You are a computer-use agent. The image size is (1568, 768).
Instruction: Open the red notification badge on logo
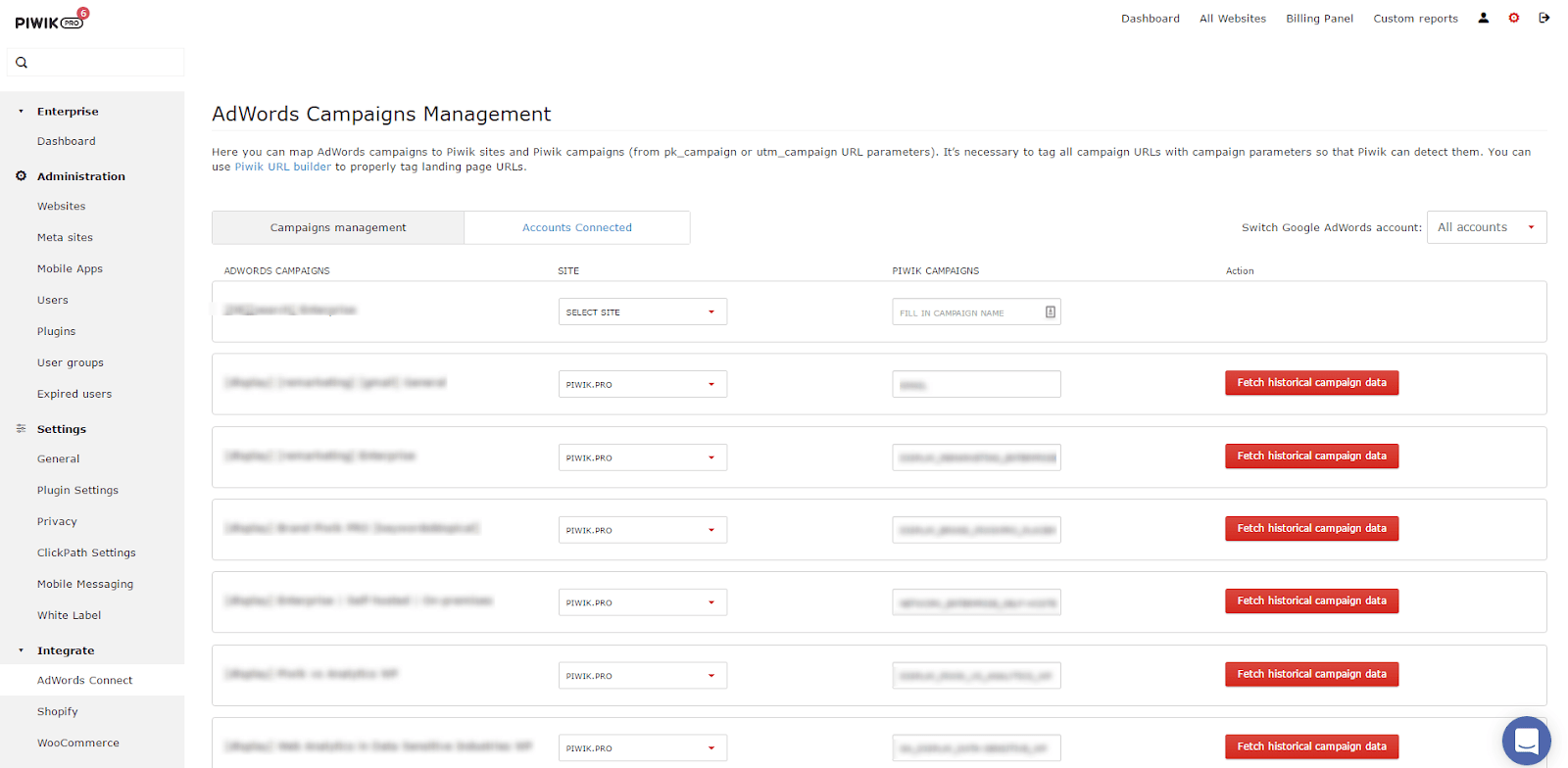[83, 13]
